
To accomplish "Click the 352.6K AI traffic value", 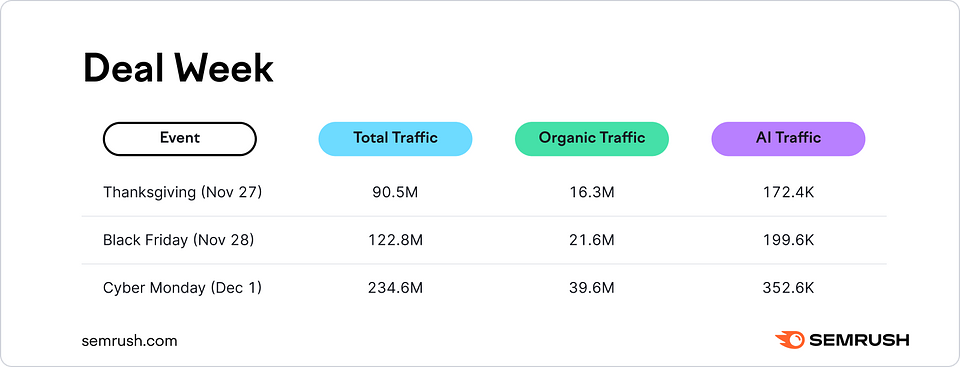I will click(788, 288).
